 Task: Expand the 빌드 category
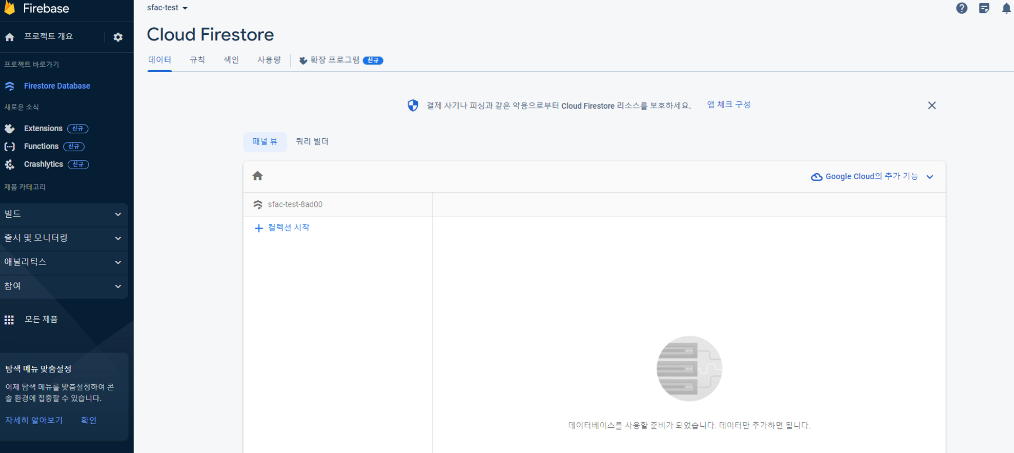(64, 214)
